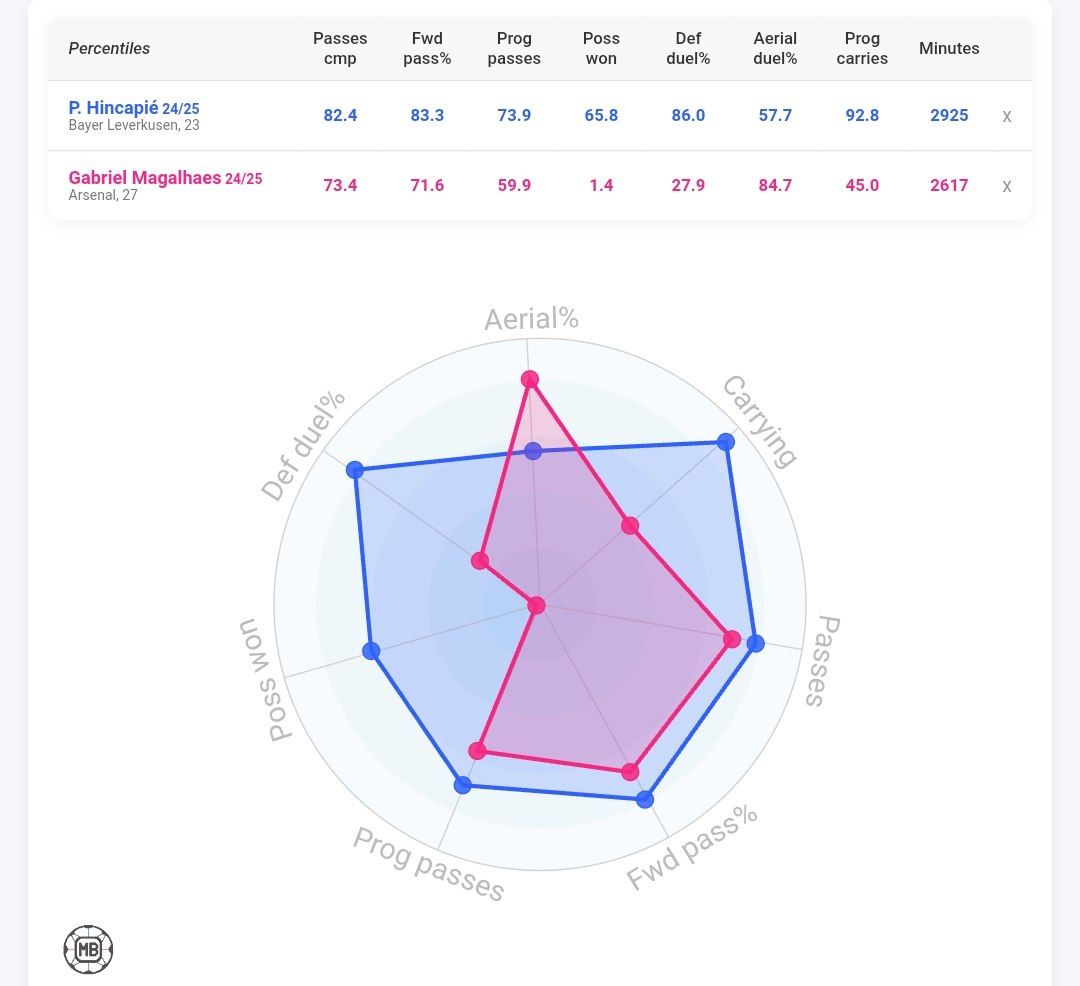The width and height of the screenshot is (1080, 986).
Task: Click P. Hincapié 24/25 player name
Action: (x=134, y=108)
